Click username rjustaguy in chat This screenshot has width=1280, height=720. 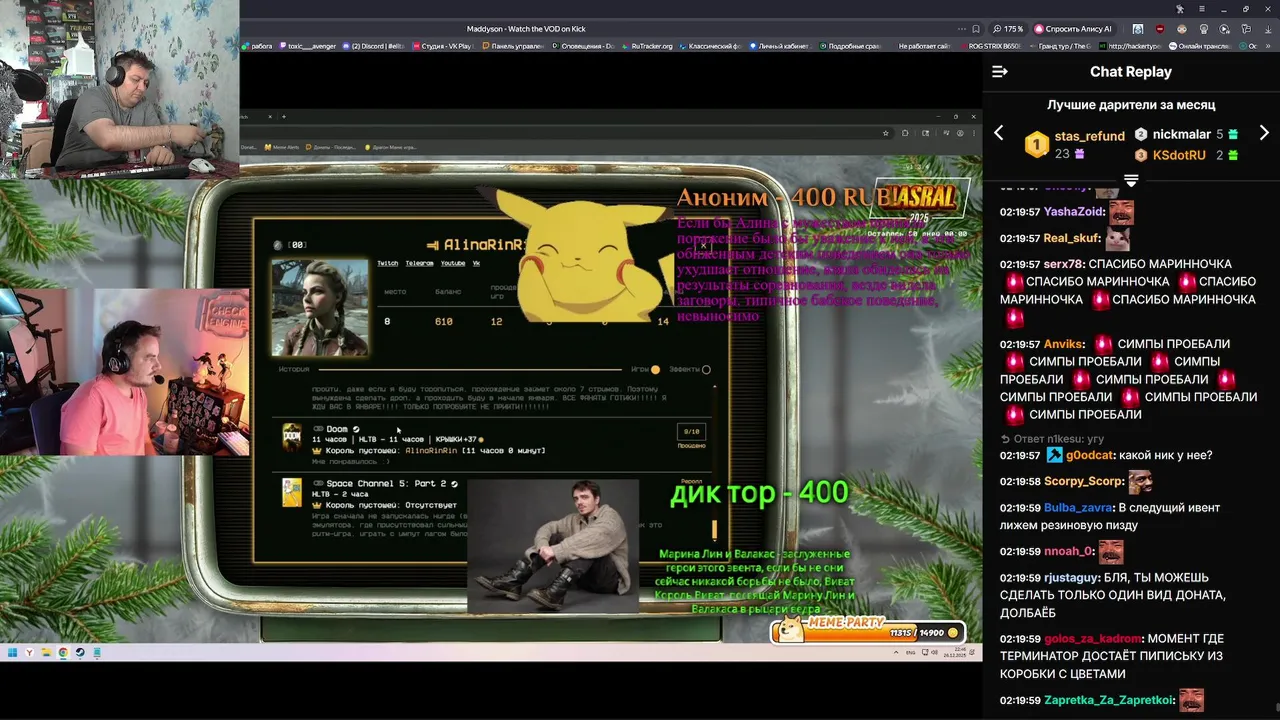1071,577
